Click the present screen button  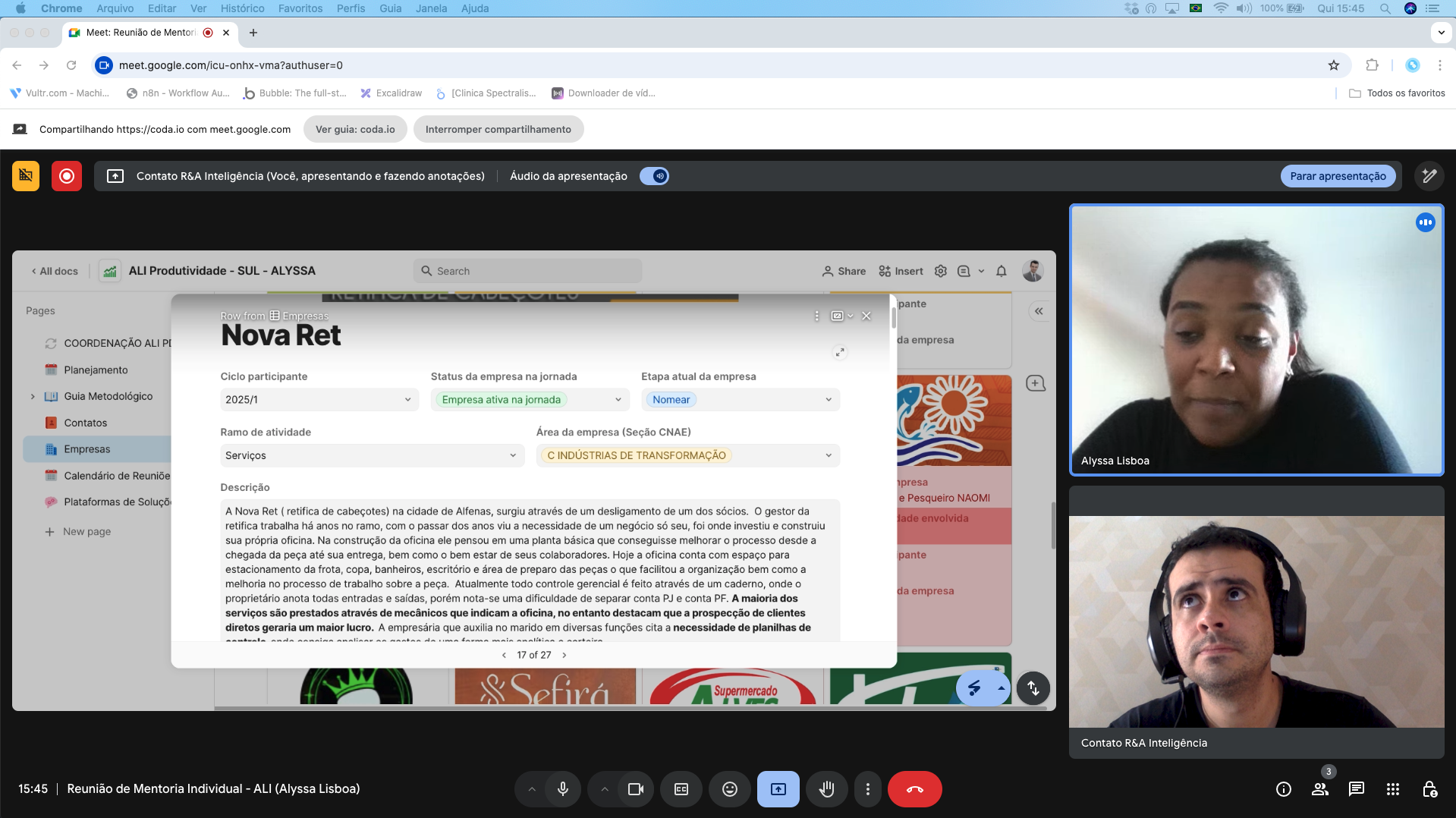(778, 789)
